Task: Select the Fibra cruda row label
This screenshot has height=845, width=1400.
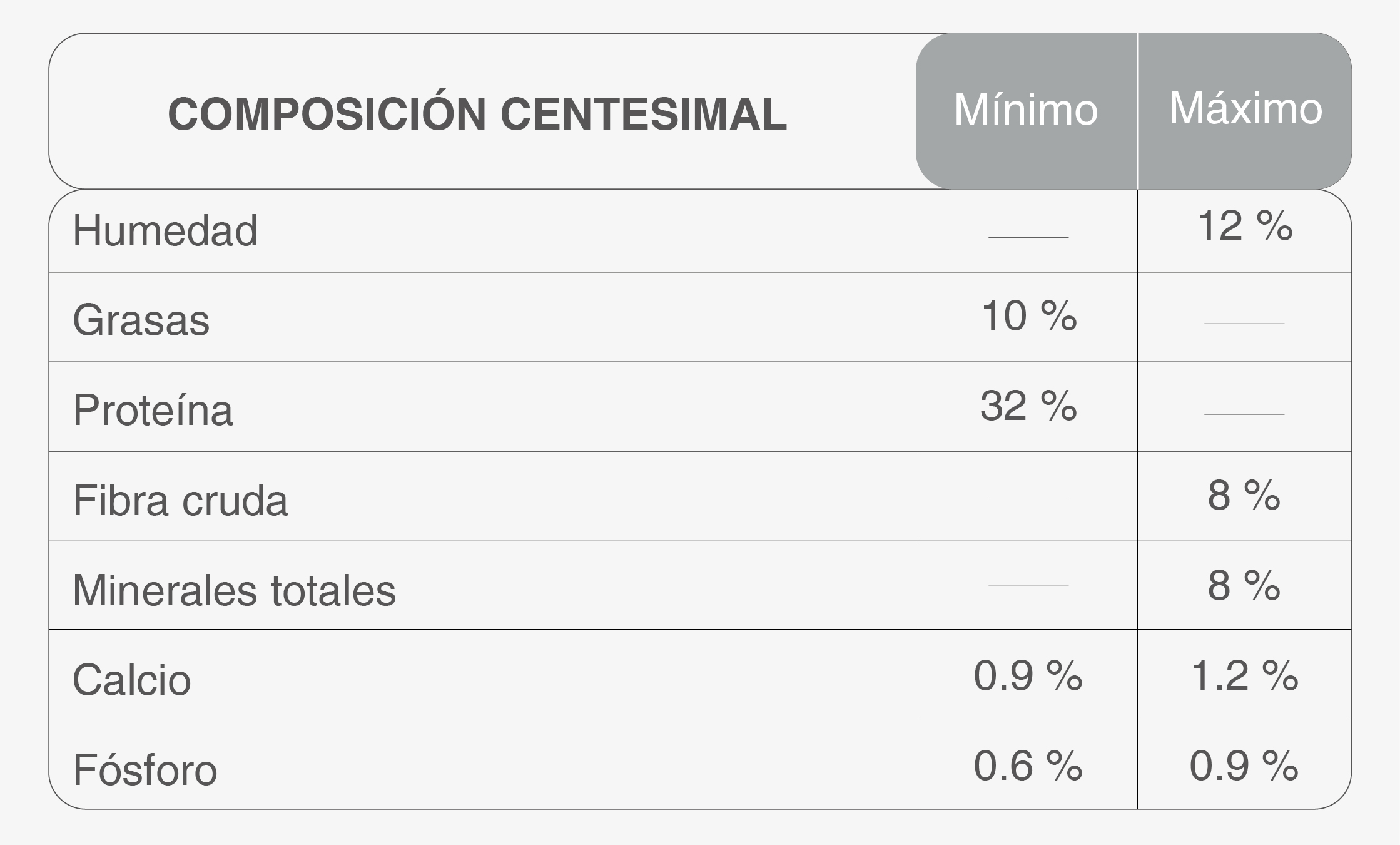Action: tap(181, 500)
